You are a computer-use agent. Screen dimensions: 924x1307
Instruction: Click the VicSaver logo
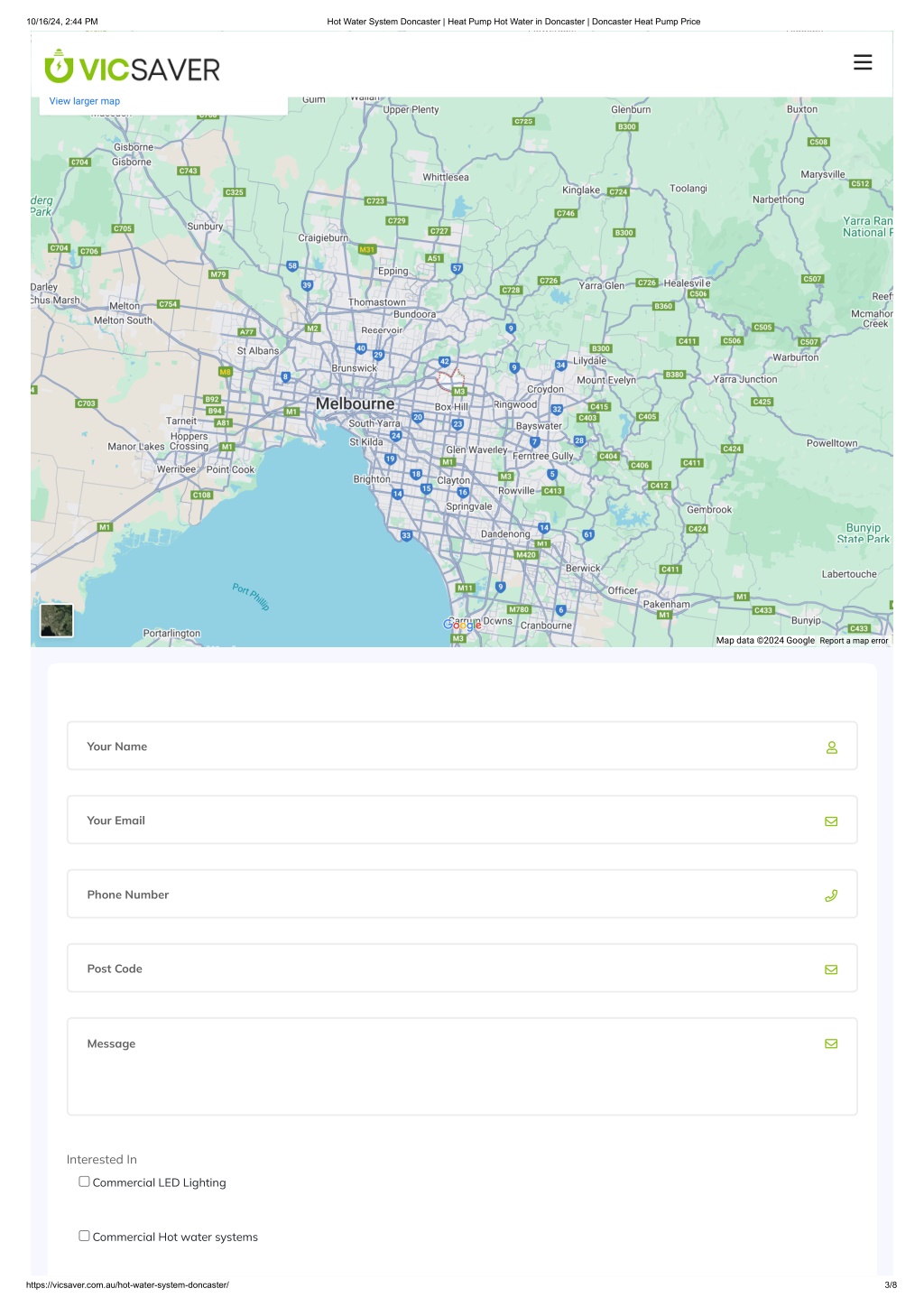pyautogui.click(x=133, y=68)
